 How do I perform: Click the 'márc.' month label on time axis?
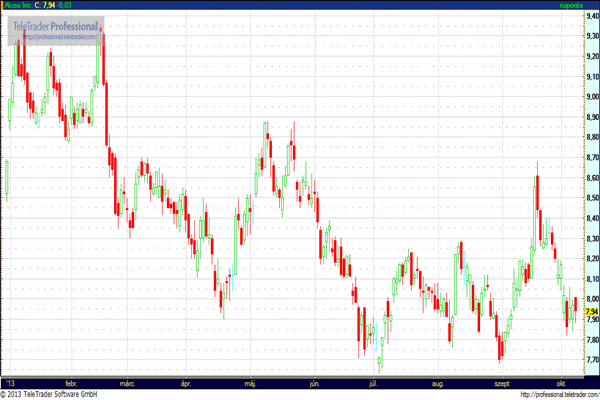tap(127, 382)
